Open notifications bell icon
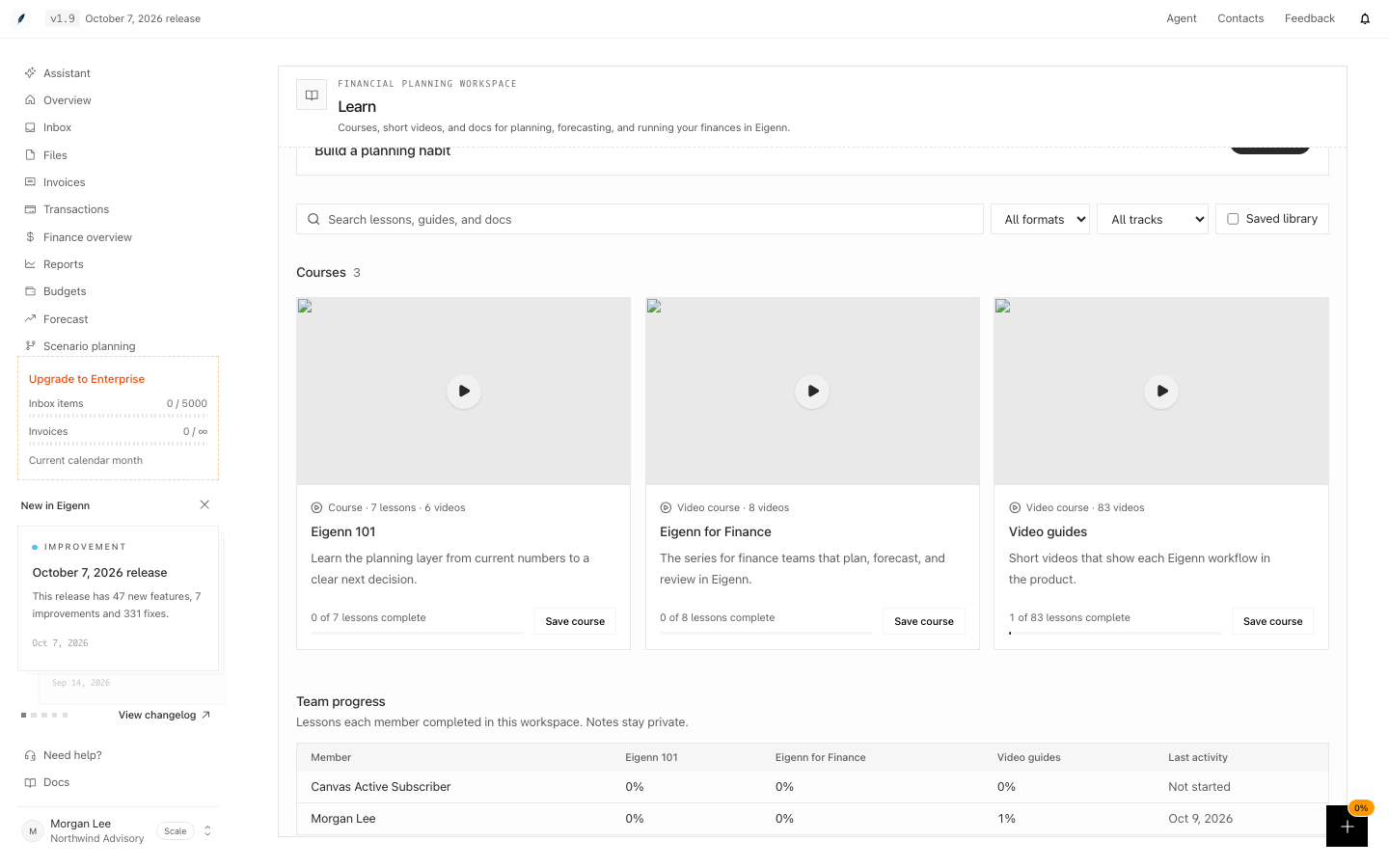 [x=1365, y=18]
